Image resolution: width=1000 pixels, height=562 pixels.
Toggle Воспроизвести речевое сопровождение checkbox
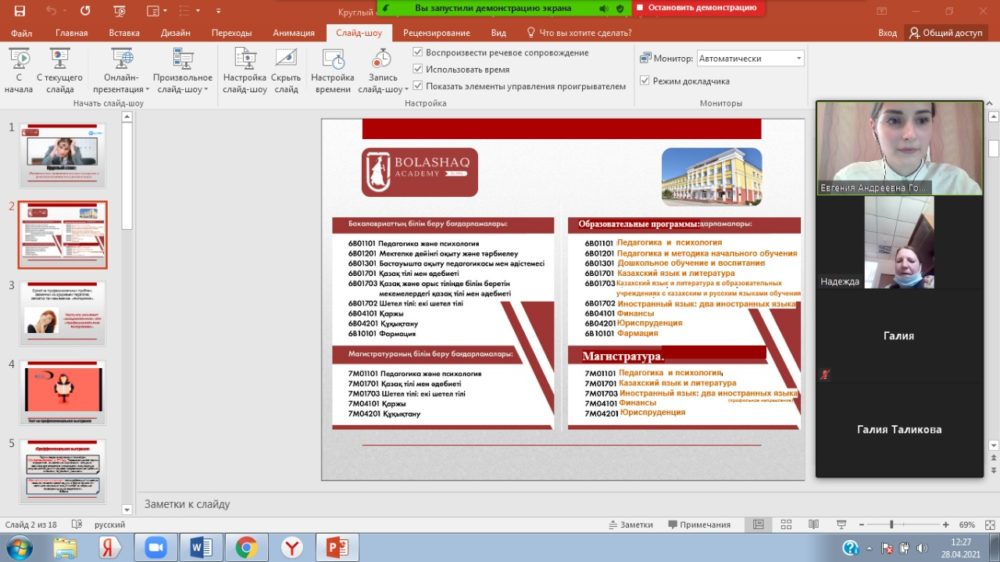(x=418, y=52)
